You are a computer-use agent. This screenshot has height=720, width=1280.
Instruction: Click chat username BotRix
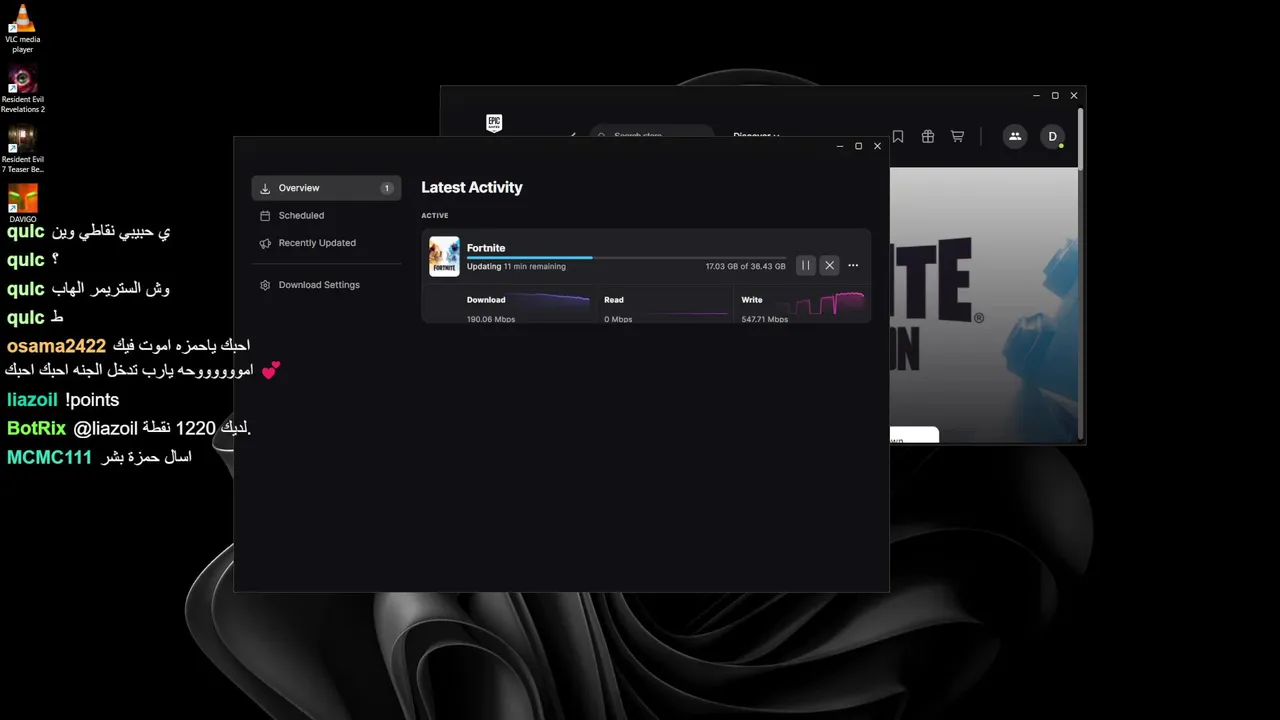coord(36,428)
